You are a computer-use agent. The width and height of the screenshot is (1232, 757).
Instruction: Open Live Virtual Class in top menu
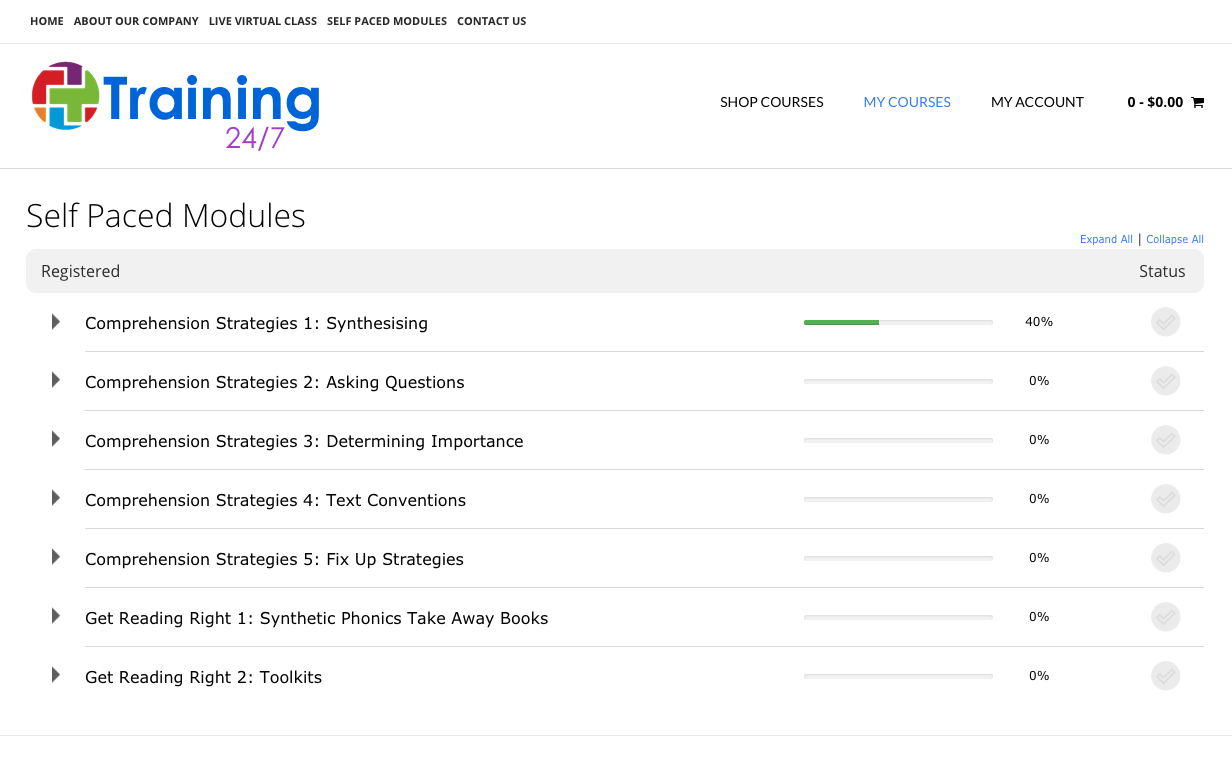(262, 21)
